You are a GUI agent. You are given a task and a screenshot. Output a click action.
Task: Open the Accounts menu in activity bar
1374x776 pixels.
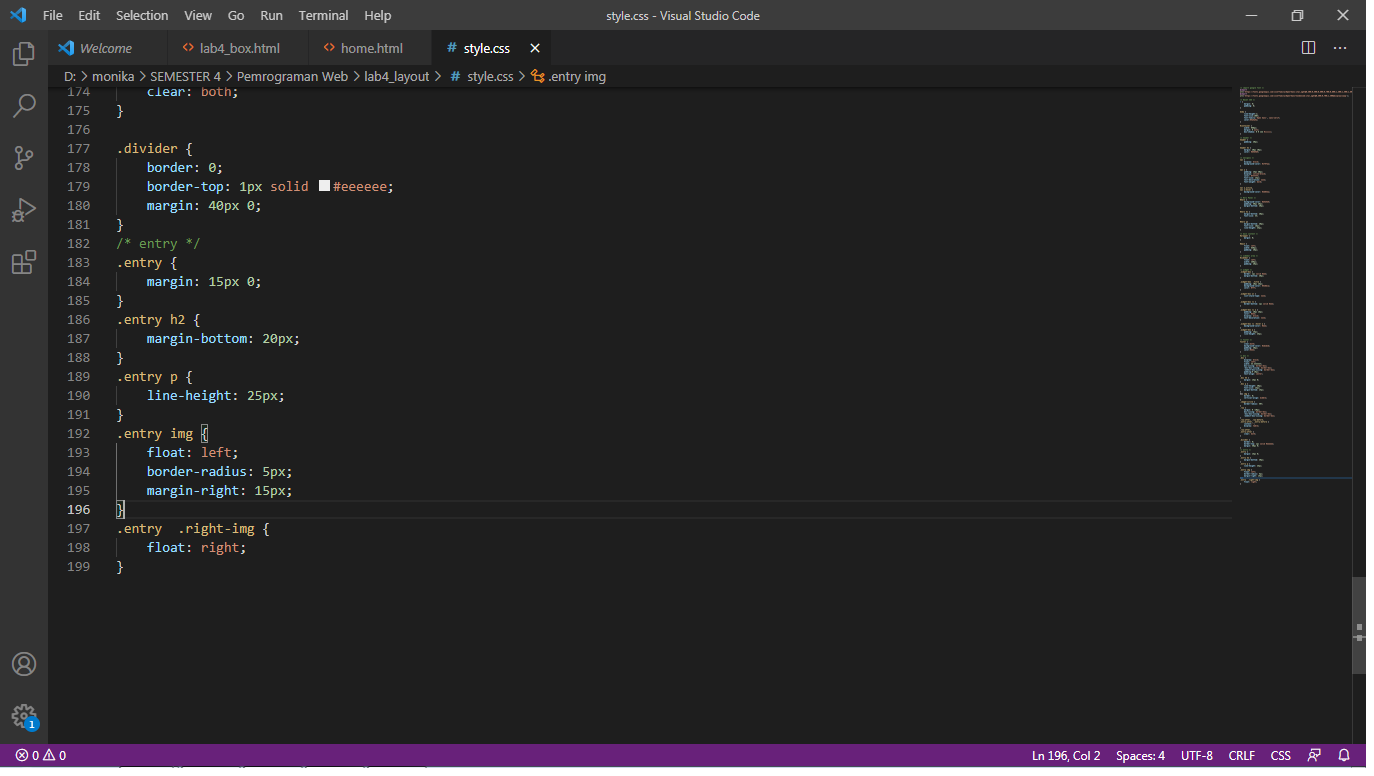[x=24, y=664]
